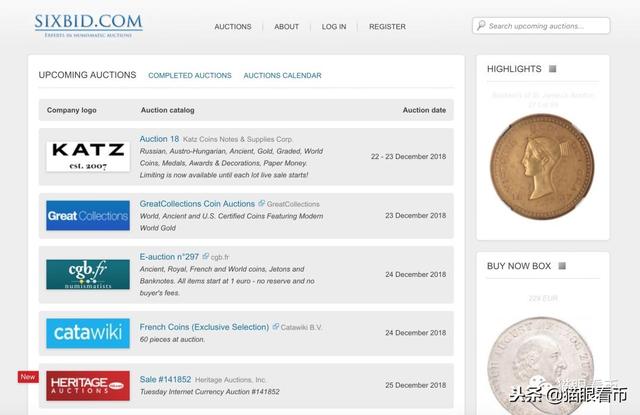Screen dimensions: 640x415
Task: Click date 22 - 23 December 2018
Action: click(x=408, y=157)
